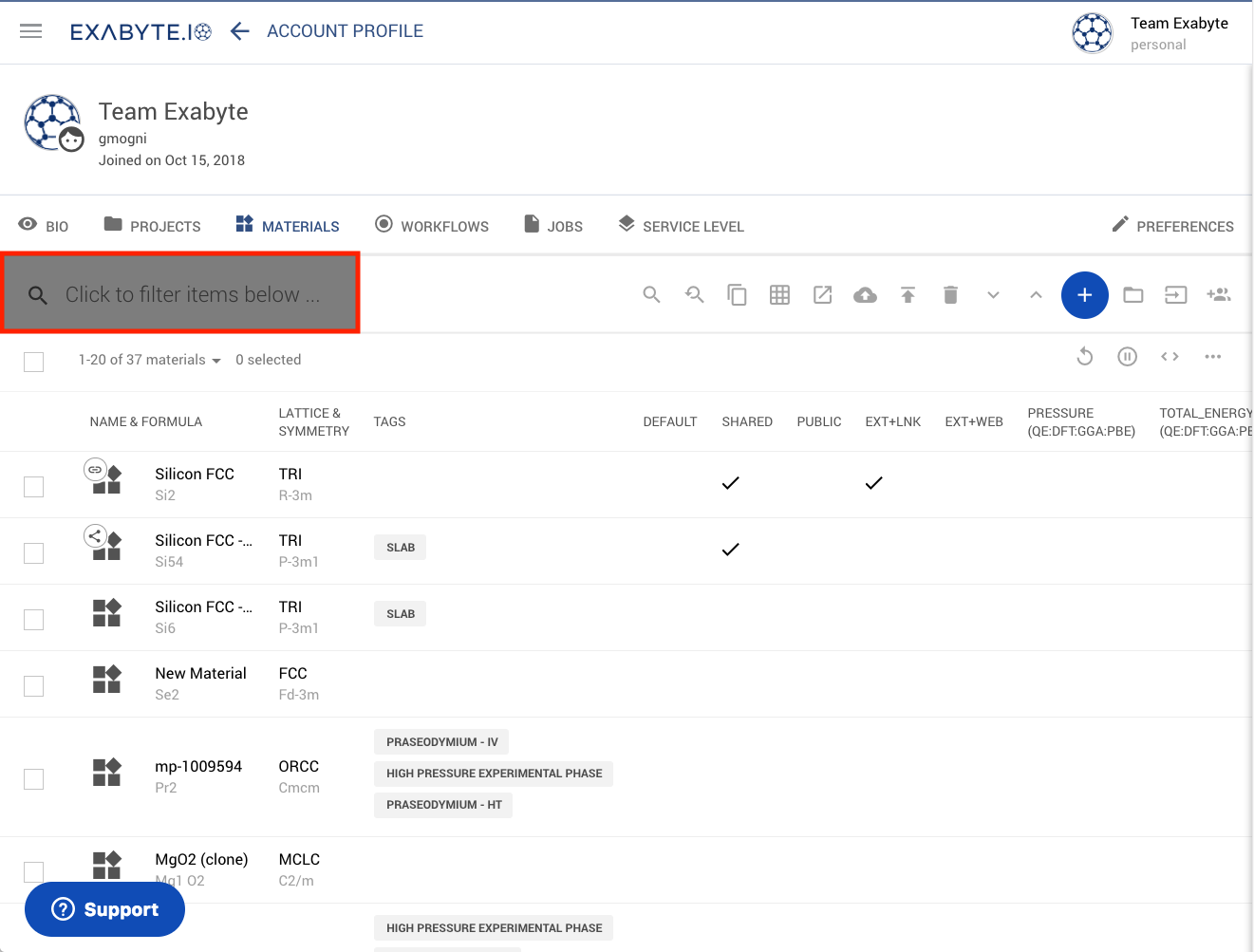Screen dimensions: 1254x952
Task: Click the cloud upload icon
Action: (x=865, y=295)
